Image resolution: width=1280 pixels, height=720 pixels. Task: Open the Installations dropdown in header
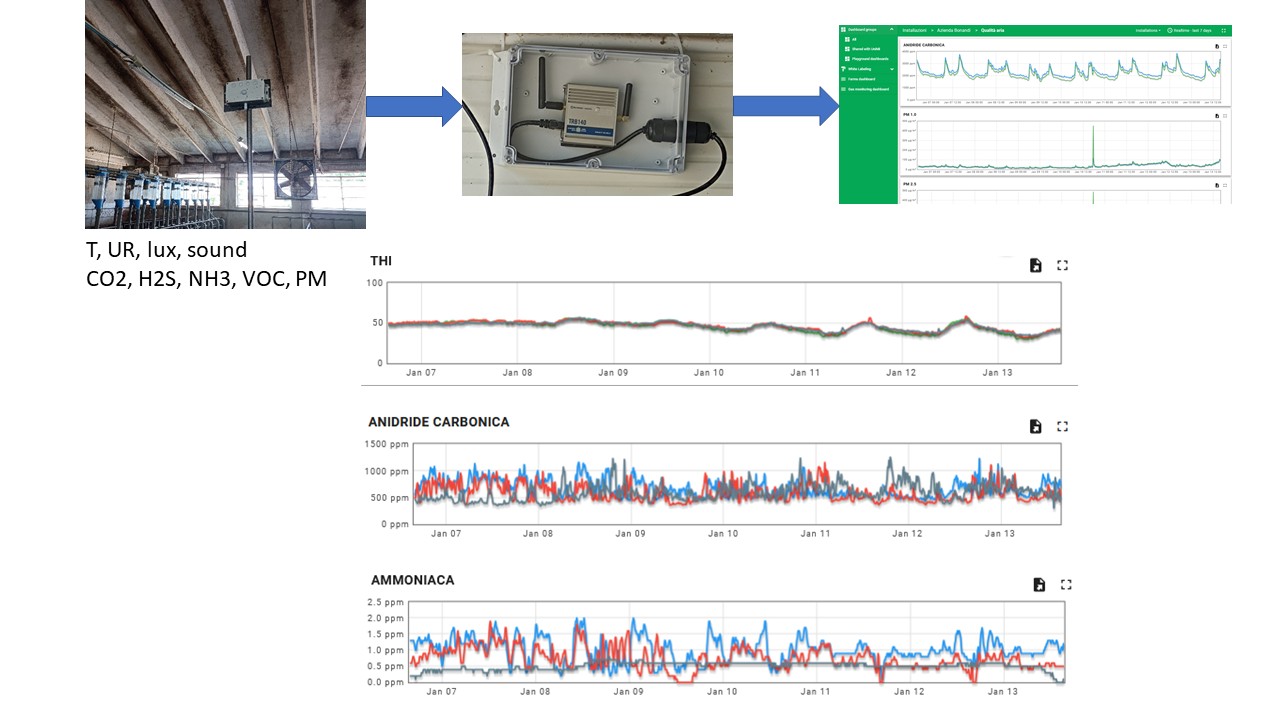(x=1148, y=30)
